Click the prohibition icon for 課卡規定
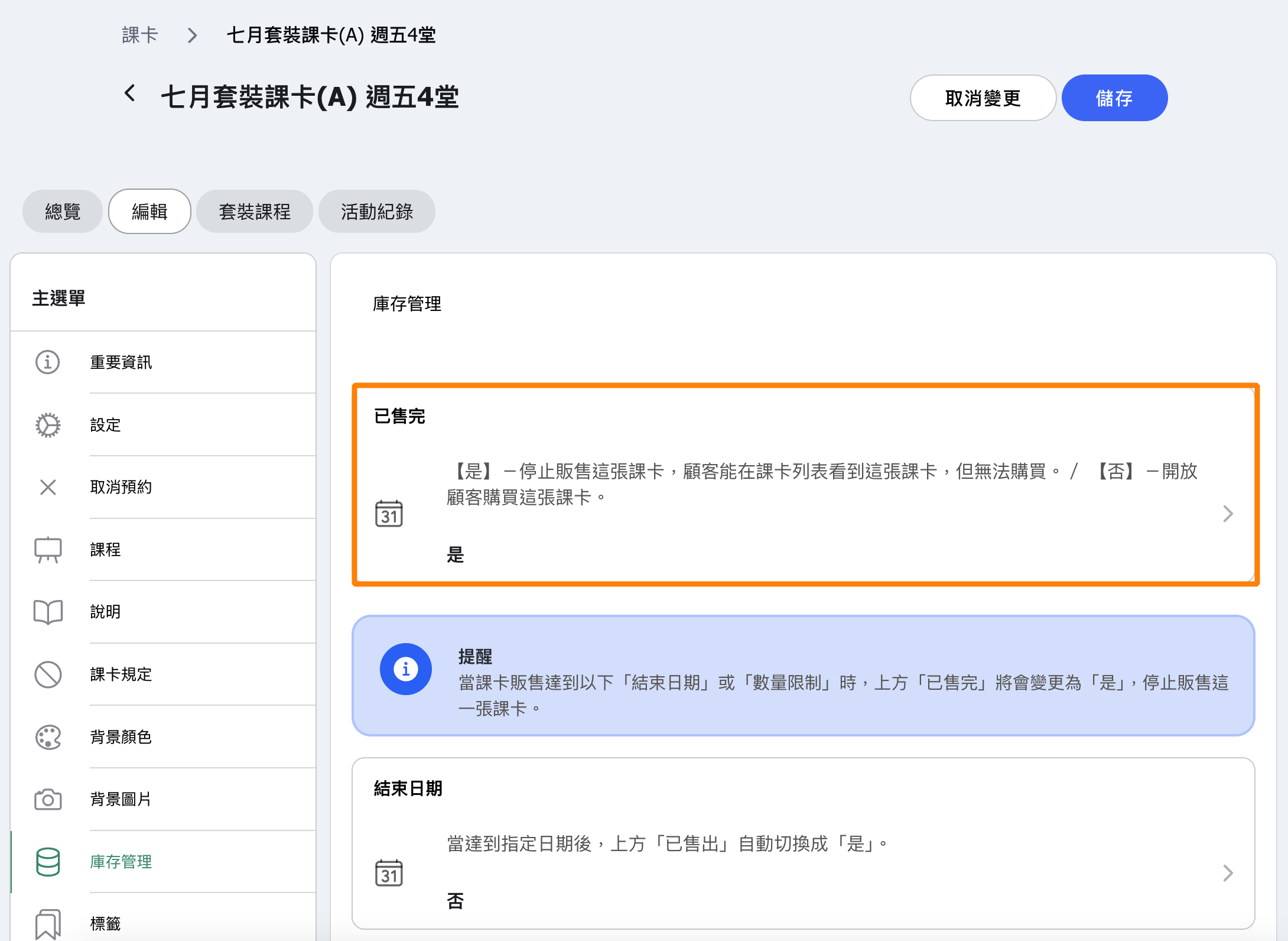 pos(48,674)
